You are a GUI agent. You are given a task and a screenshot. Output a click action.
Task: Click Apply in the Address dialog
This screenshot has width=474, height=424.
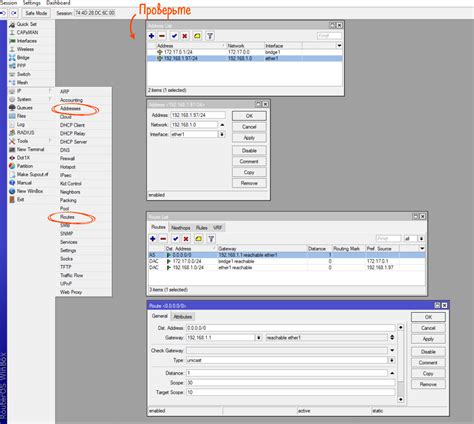pyautogui.click(x=249, y=138)
